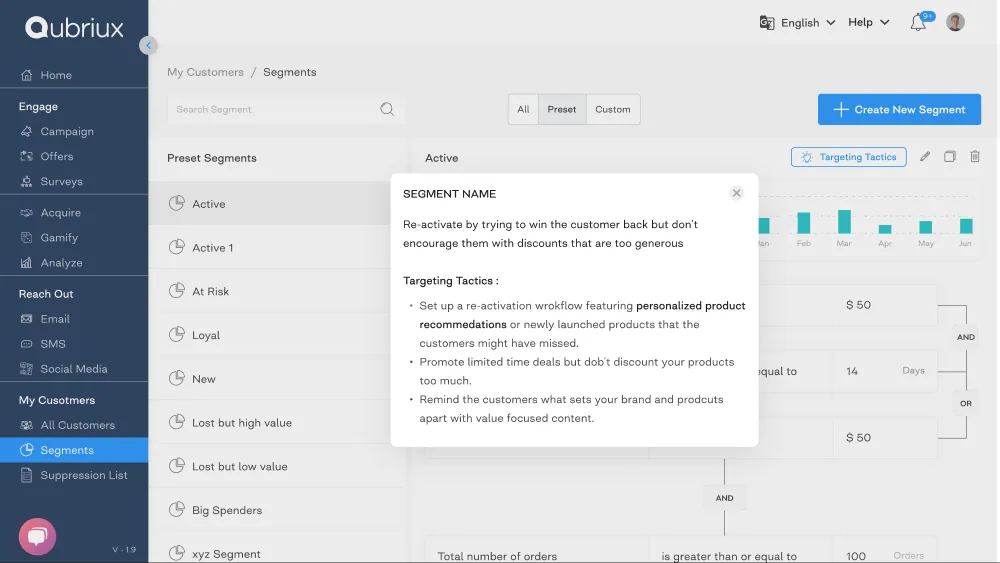
Task: Expand the Help dropdown menu
Action: click(x=869, y=22)
